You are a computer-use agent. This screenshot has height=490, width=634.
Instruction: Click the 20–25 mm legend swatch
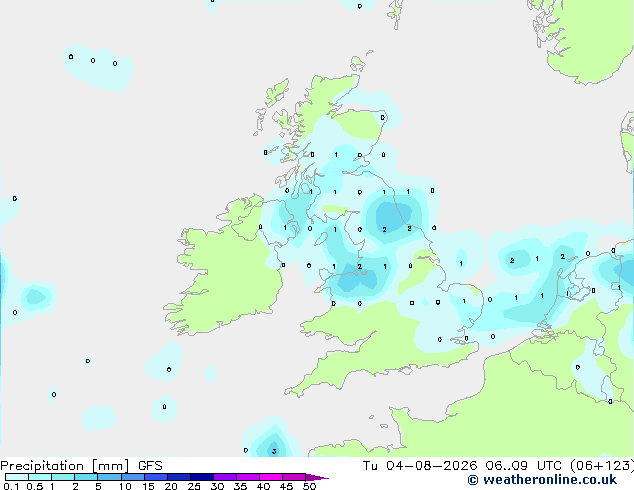pos(178,477)
